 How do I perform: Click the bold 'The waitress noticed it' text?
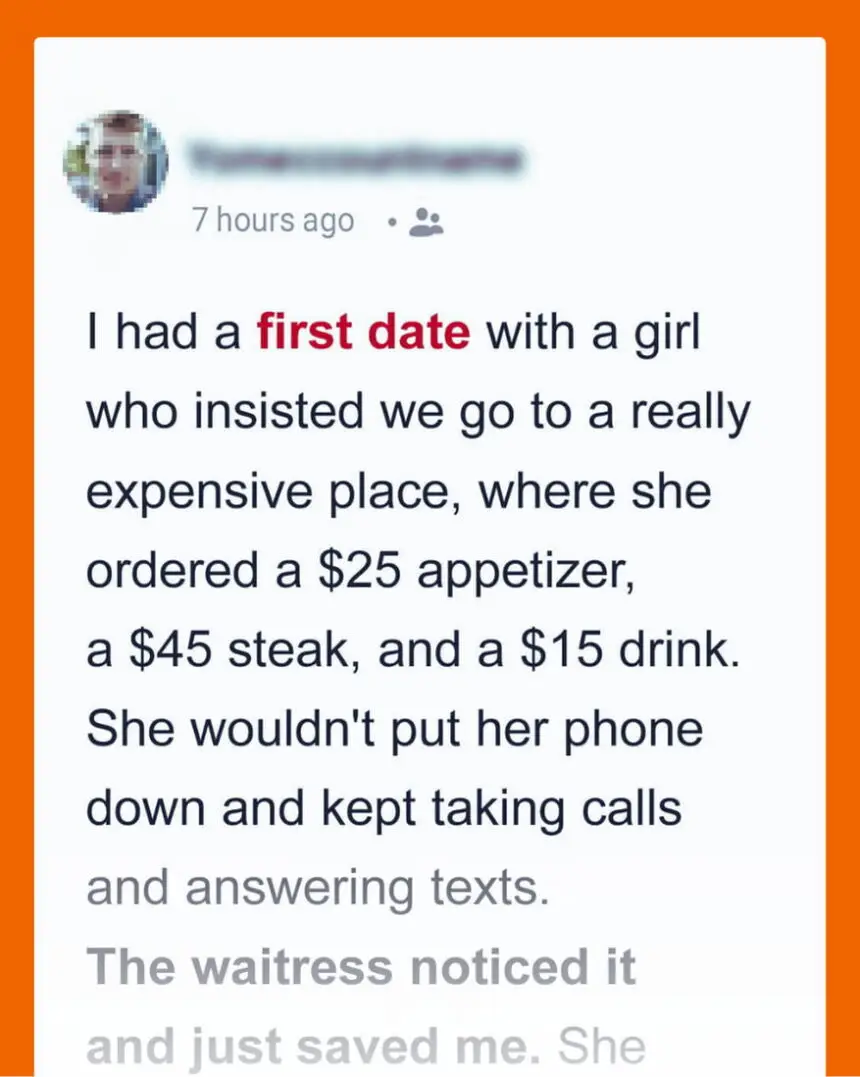[x=361, y=968]
